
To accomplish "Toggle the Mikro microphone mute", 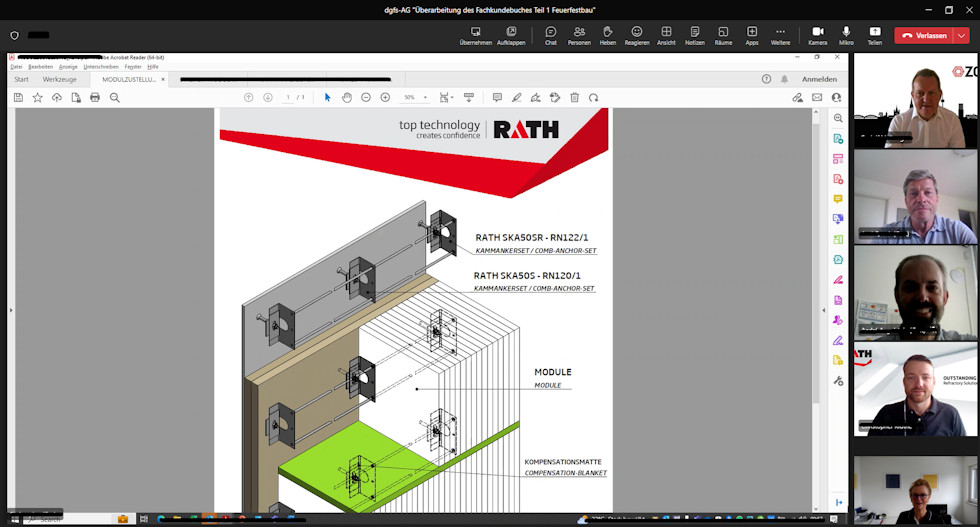I will 846,36.
